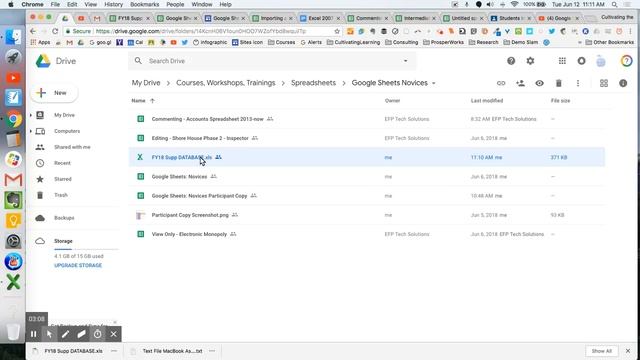
Task: Select FY18 Supp DATABASE.xls file
Action: [367, 157]
